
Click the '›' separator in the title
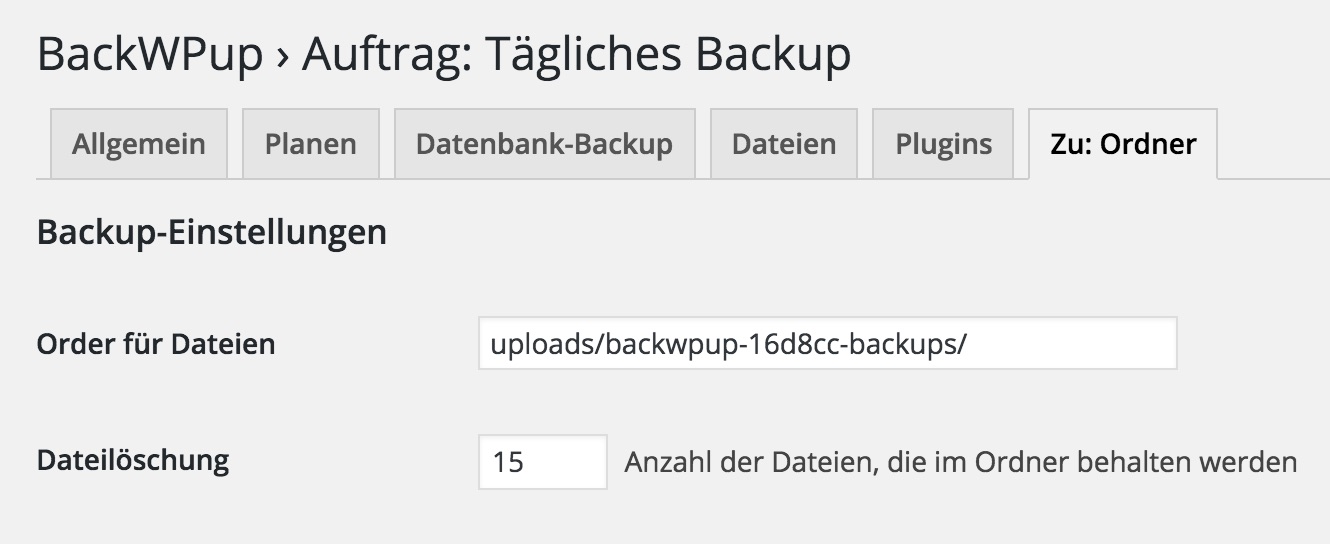(x=282, y=57)
